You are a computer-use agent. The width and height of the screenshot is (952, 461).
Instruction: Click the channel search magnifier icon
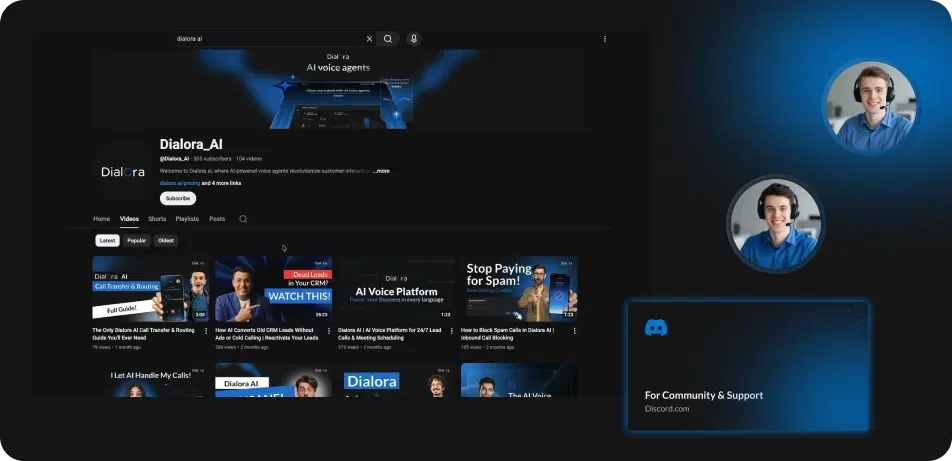243,219
